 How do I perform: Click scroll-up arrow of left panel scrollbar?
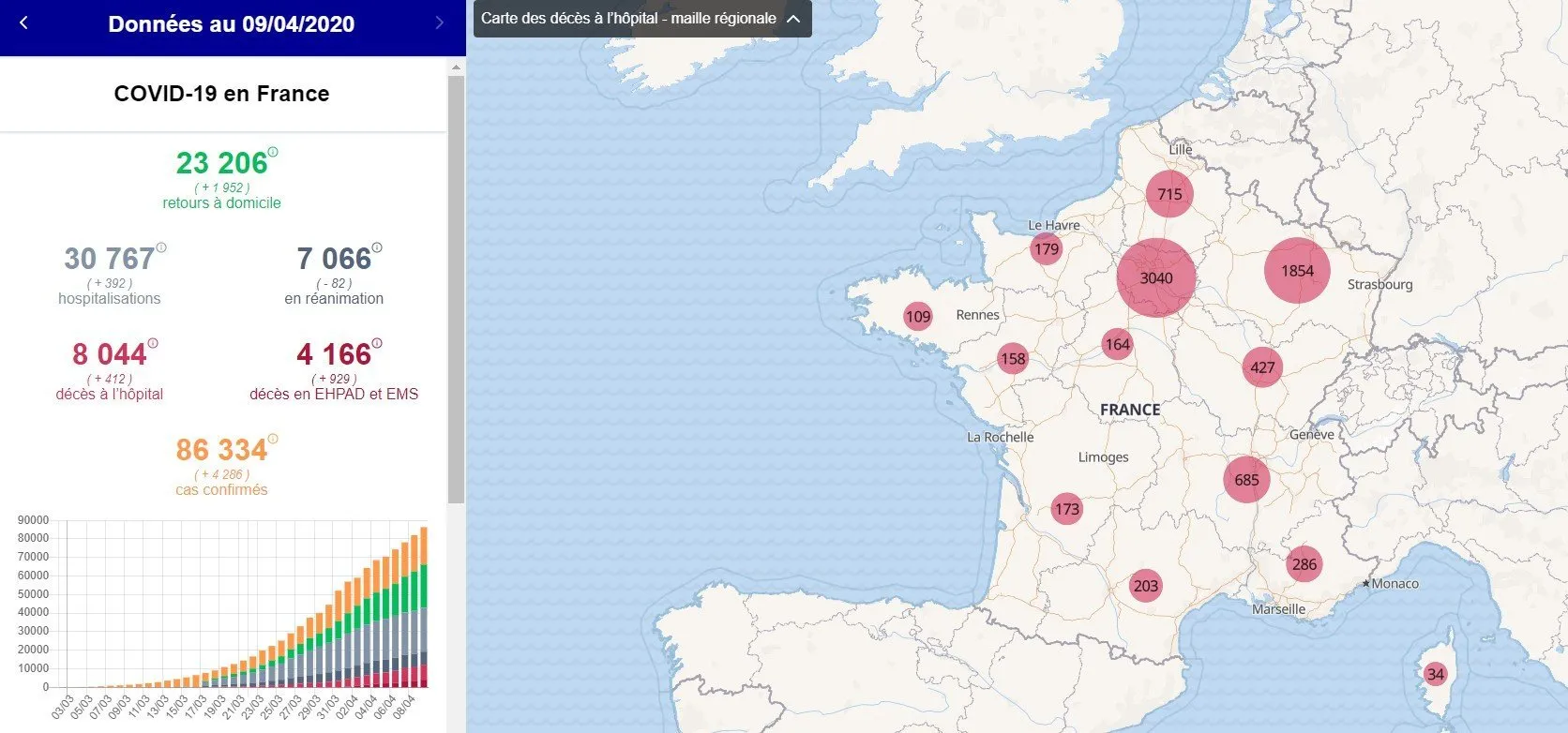[x=457, y=67]
